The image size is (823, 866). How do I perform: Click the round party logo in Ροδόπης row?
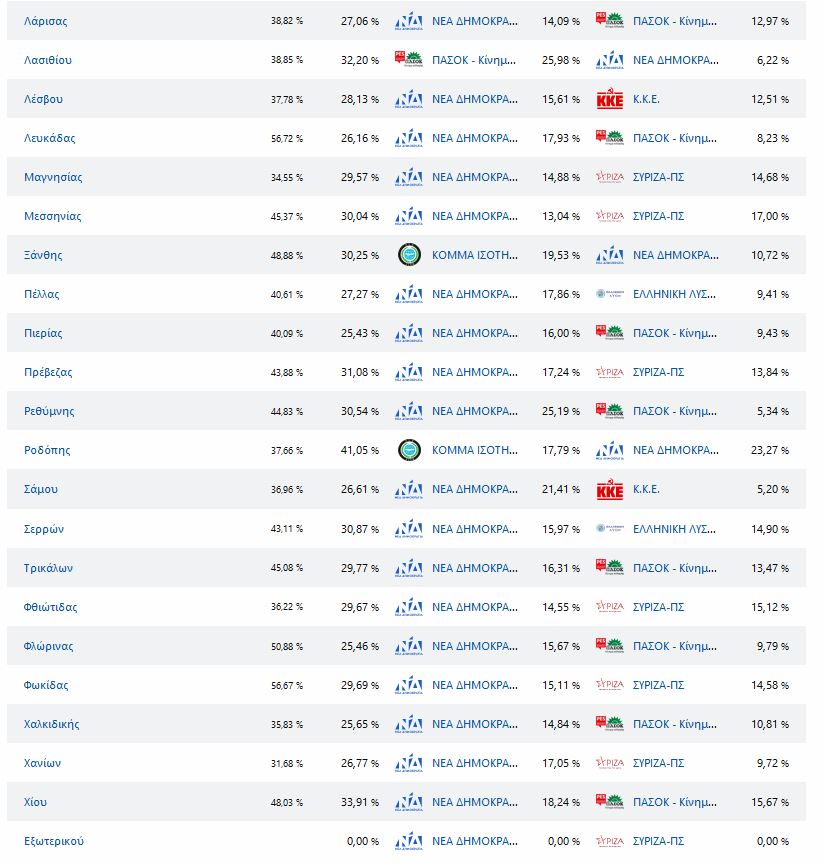pyautogui.click(x=409, y=450)
